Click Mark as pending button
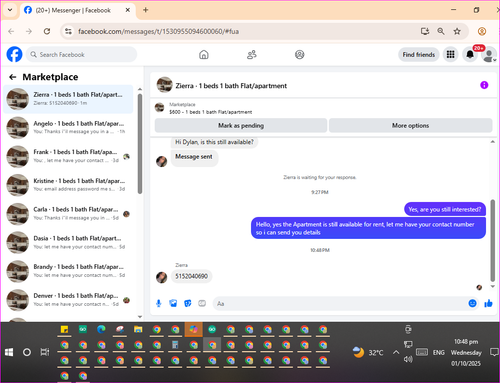The image size is (500, 383). click(x=241, y=126)
